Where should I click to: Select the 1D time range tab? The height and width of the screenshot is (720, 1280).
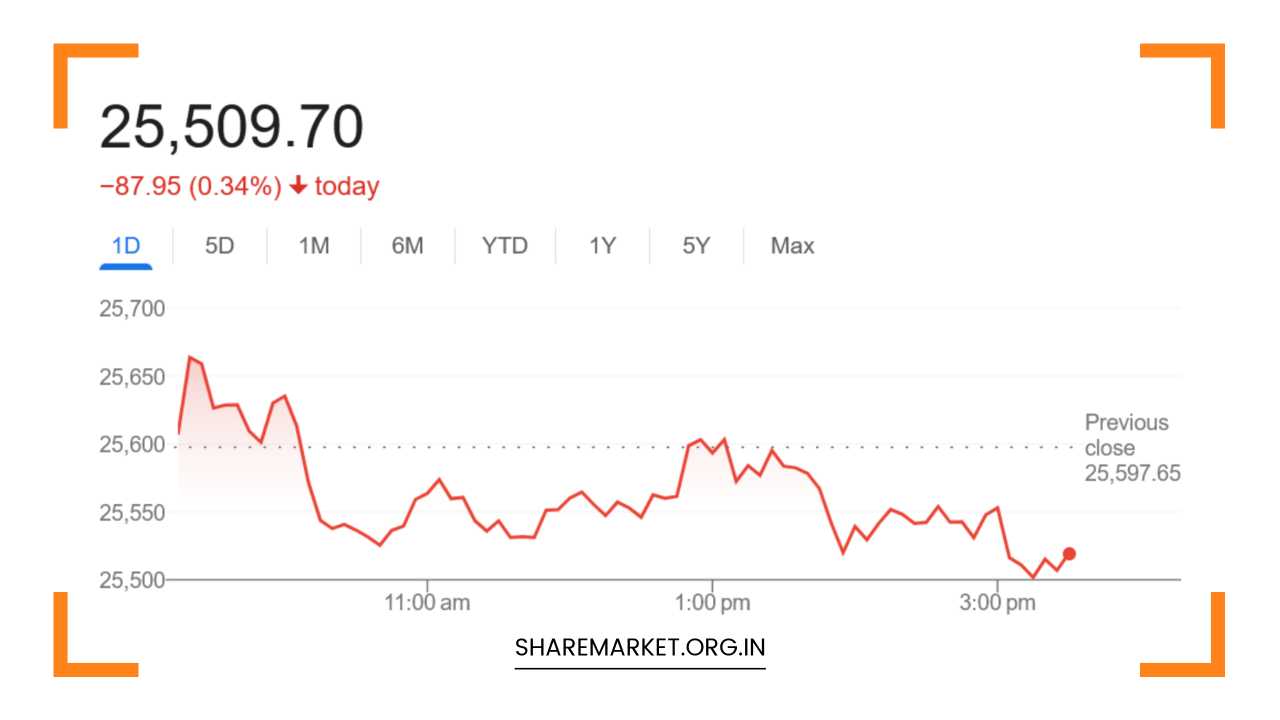(x=125, y=245)
